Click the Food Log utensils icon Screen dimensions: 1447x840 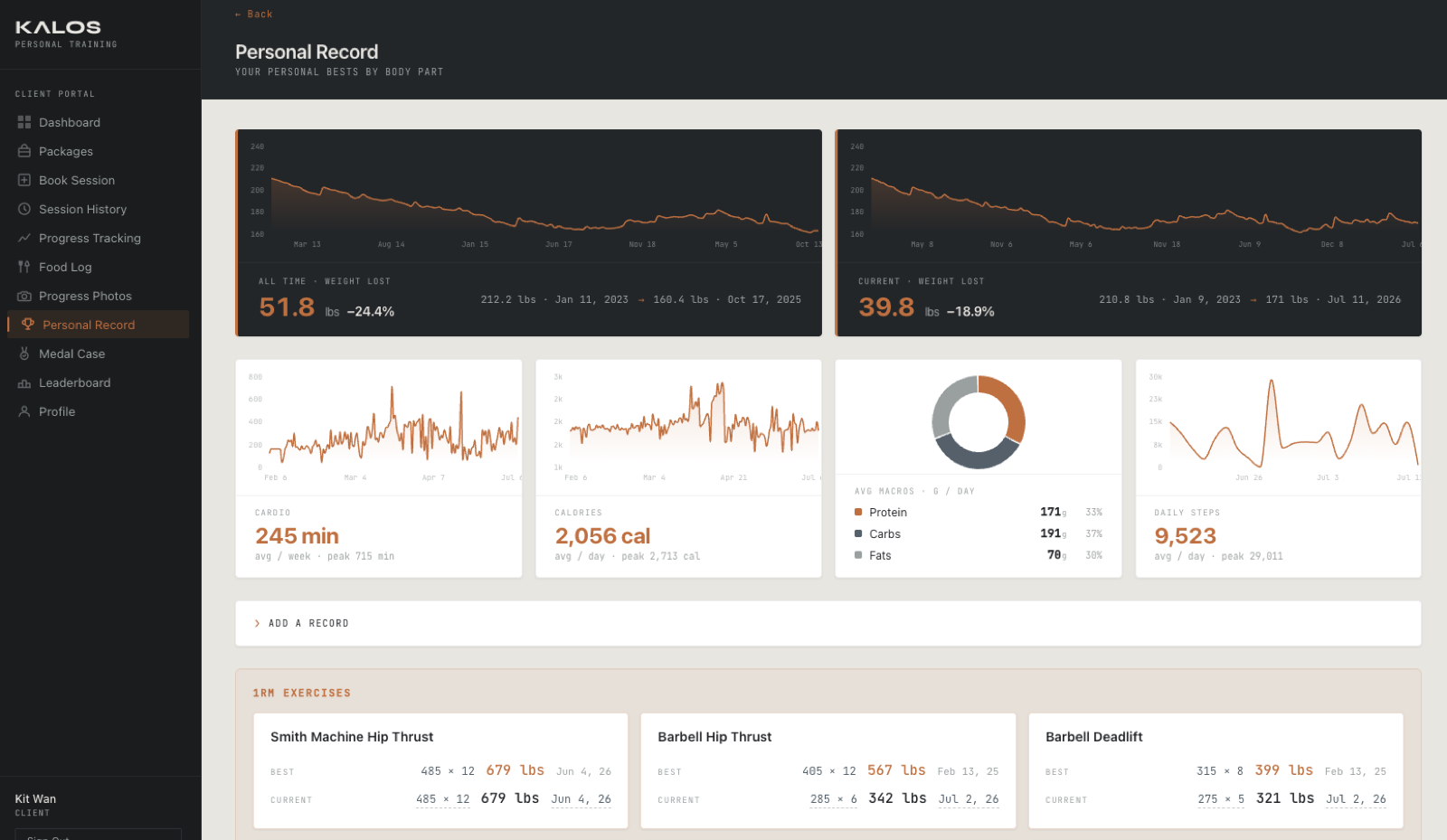(24, 267)
